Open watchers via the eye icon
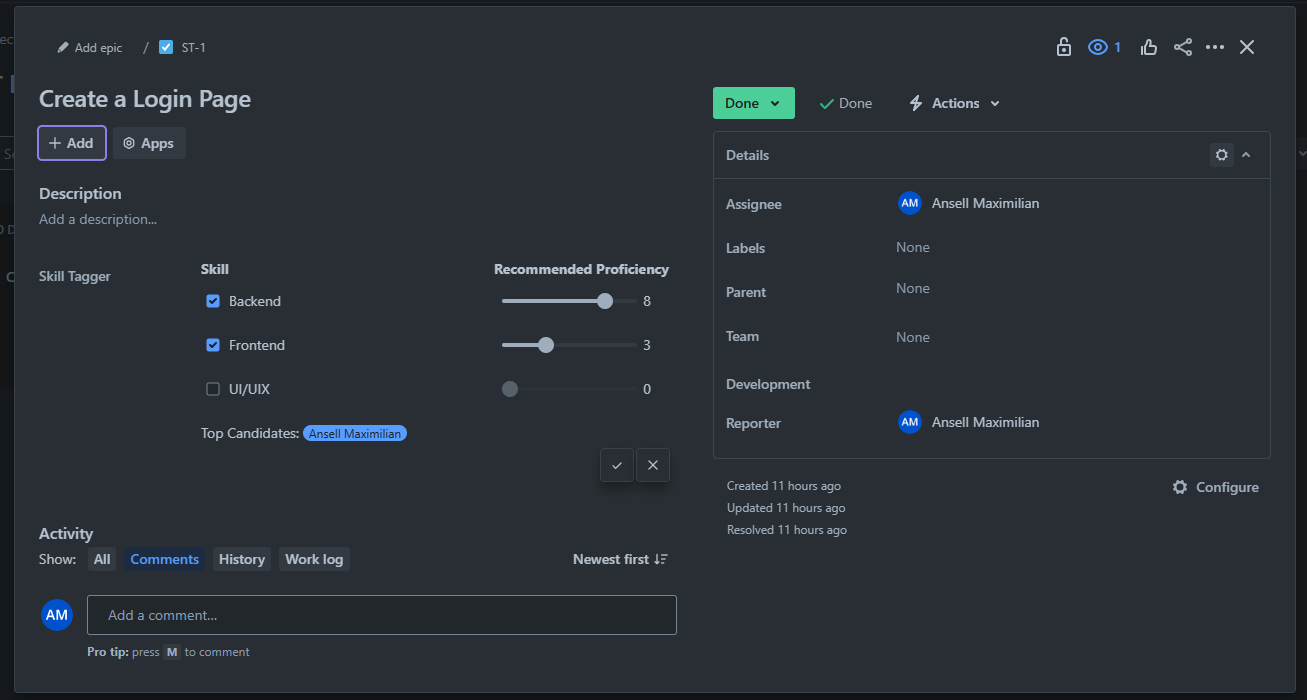The image size is (1307, 700). pyautogui.click(x=1097, y=46)
